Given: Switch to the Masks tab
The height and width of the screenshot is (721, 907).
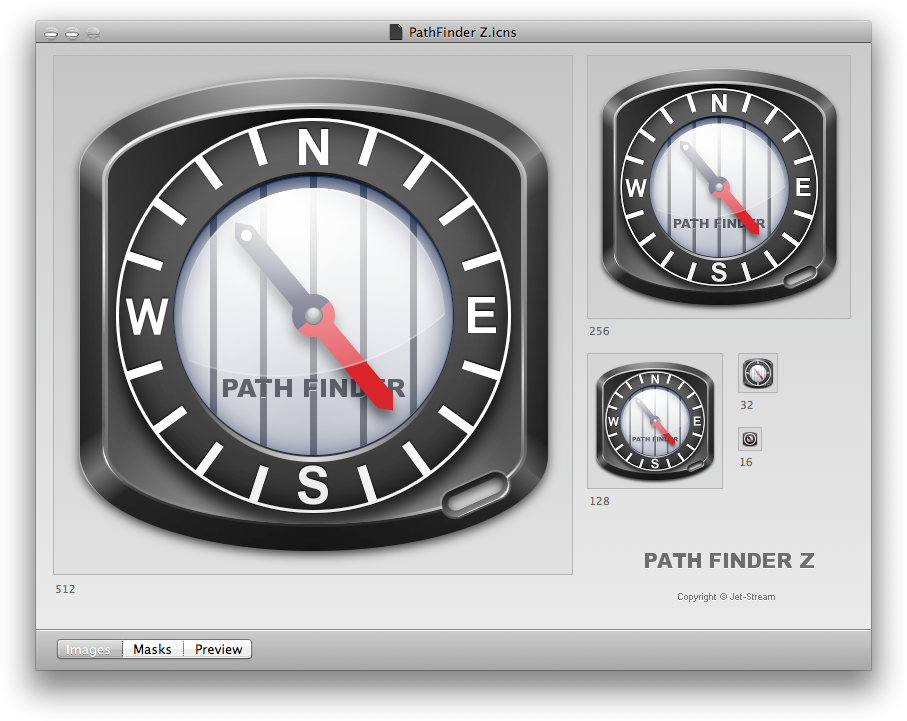Looking at the screenshot, I should pos(153,649).
